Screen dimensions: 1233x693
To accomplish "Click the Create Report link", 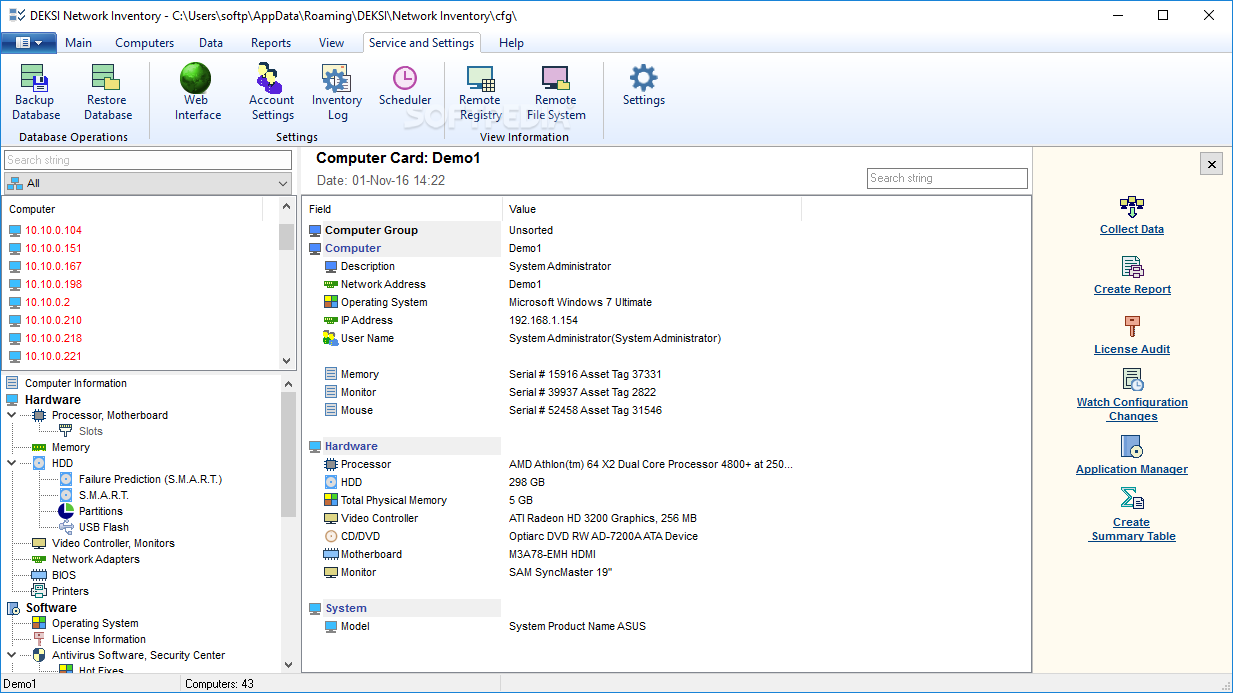I will pyautogui.click(x=1132, y=289).
